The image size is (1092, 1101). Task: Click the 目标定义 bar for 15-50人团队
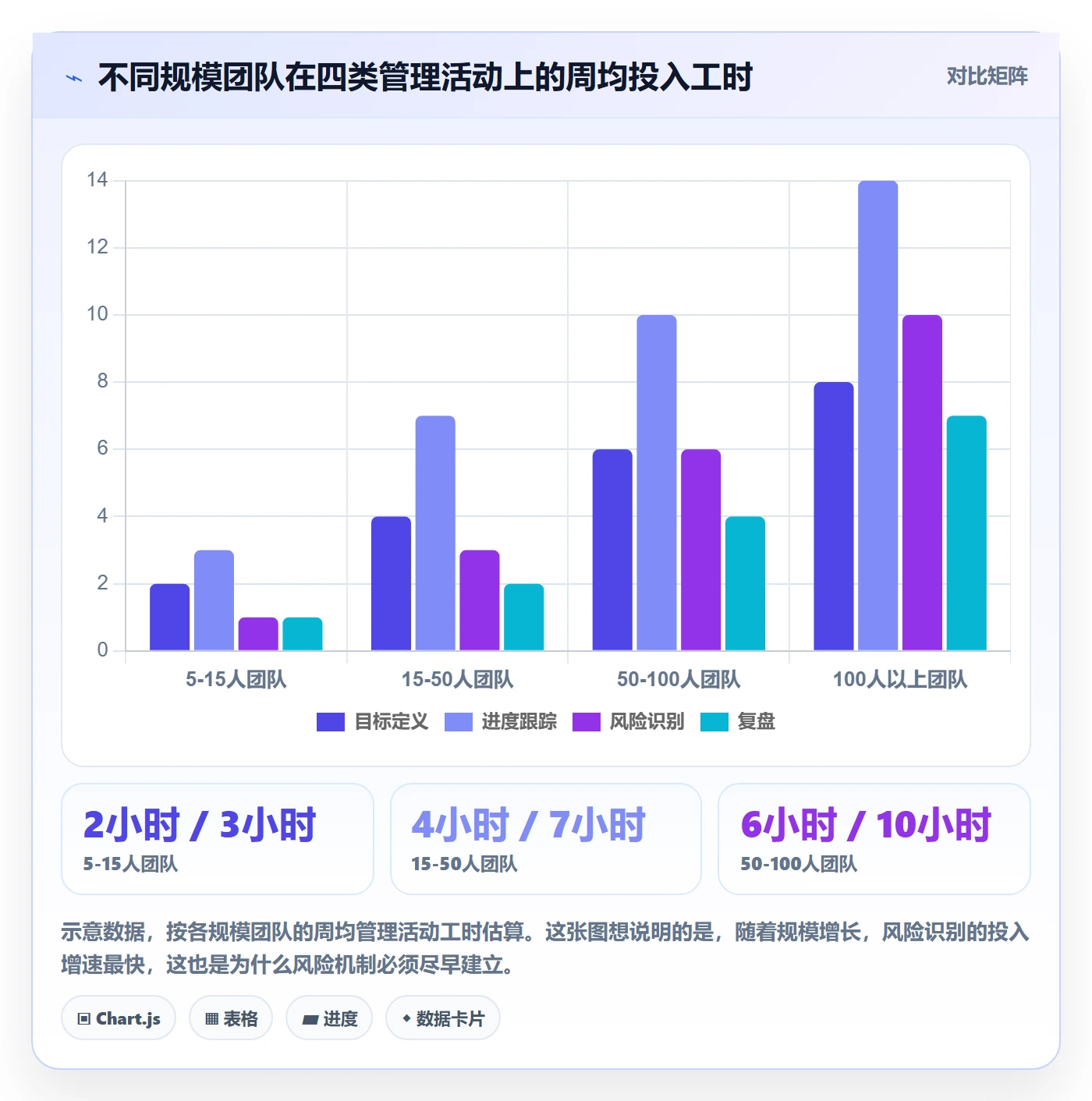(391, 583)
